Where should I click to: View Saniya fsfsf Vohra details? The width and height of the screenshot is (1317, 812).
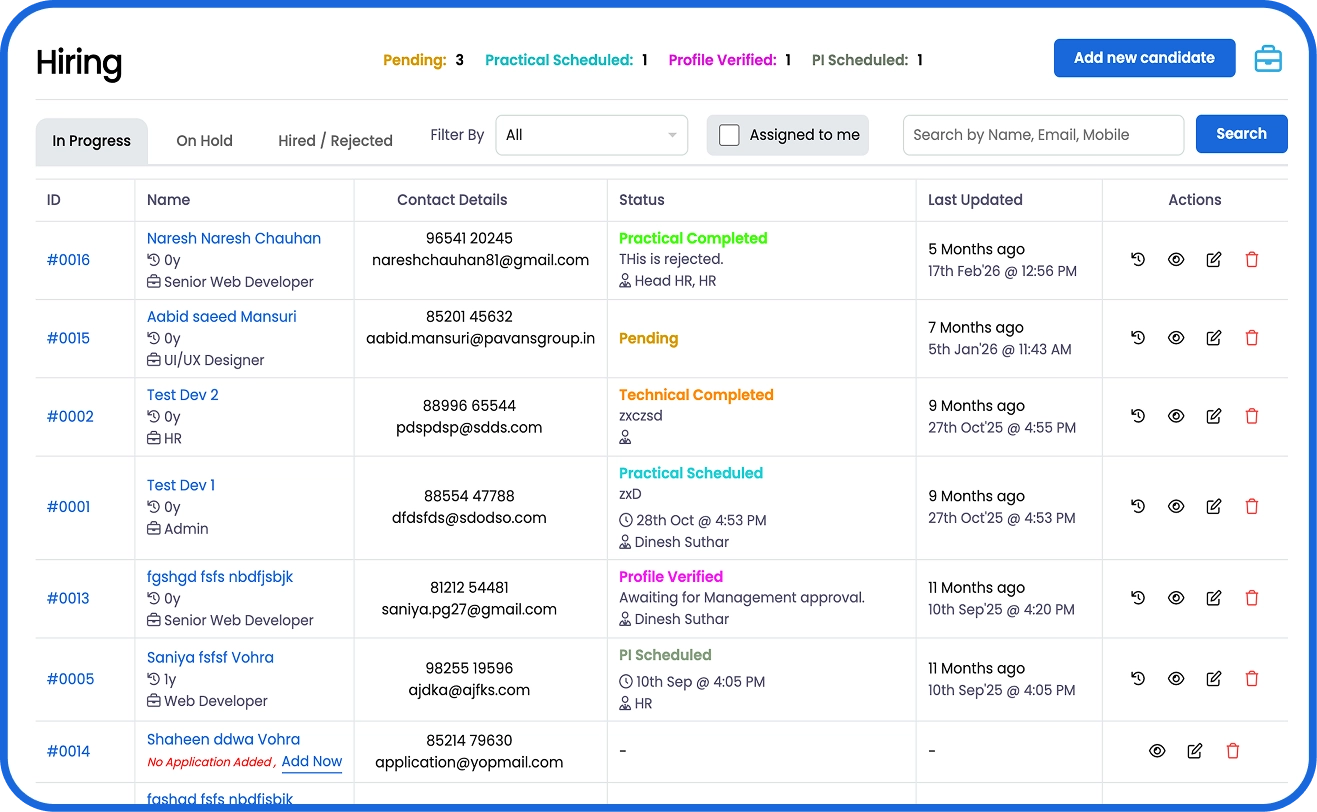[1176, 679]
